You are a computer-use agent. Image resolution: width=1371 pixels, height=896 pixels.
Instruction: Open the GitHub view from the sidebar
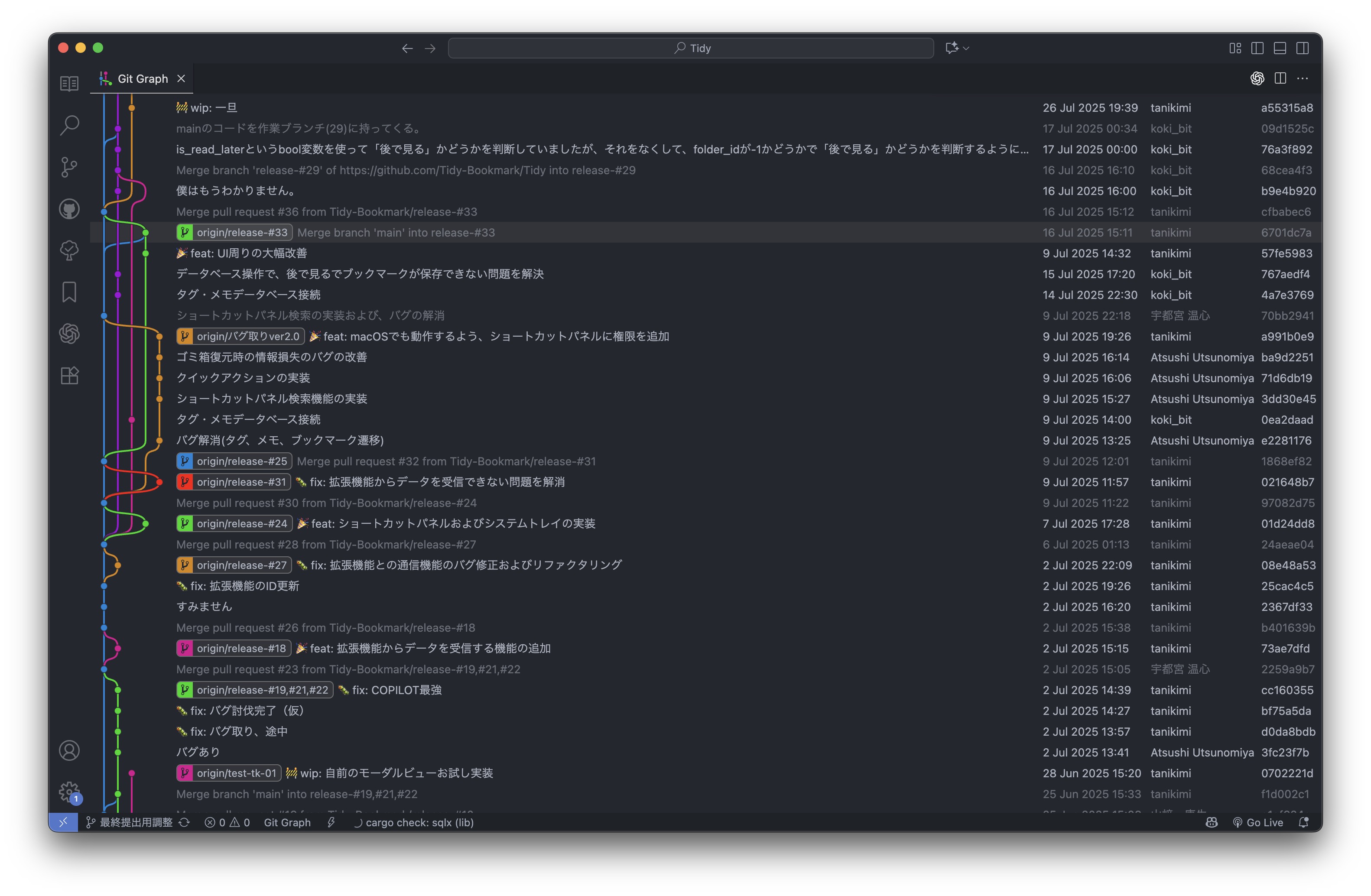coord(69,208)
